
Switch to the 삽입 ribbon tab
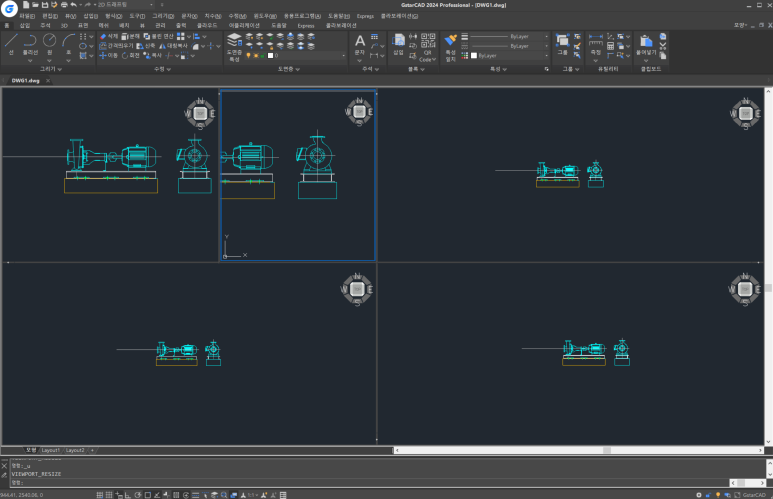[x=25, y=25]
